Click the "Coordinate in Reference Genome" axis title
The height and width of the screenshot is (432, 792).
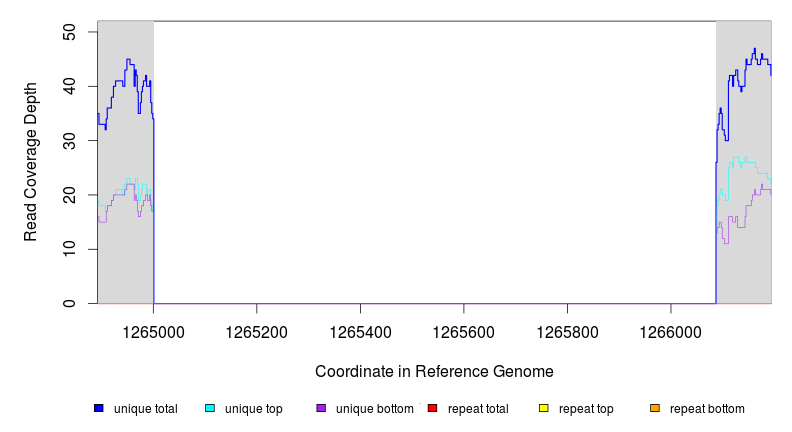pos(434,371)
